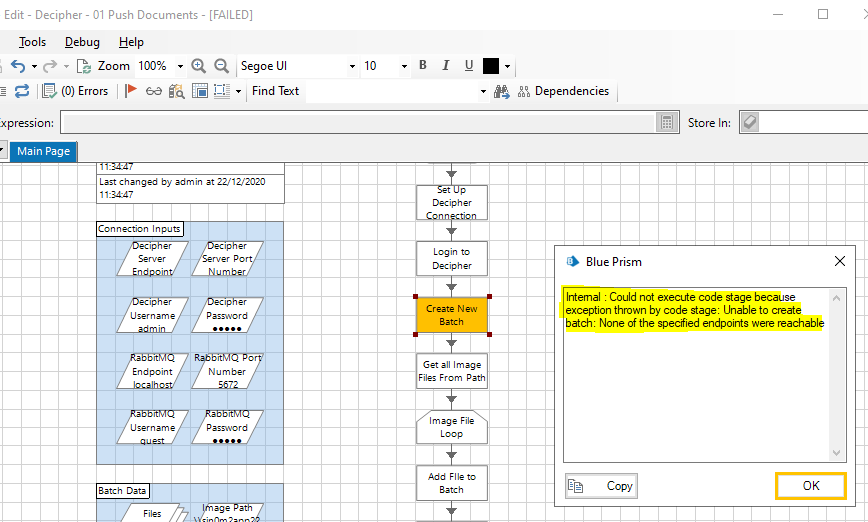
Task: Click the red breakpoint flag icon
Action: [x=131, y=91]
